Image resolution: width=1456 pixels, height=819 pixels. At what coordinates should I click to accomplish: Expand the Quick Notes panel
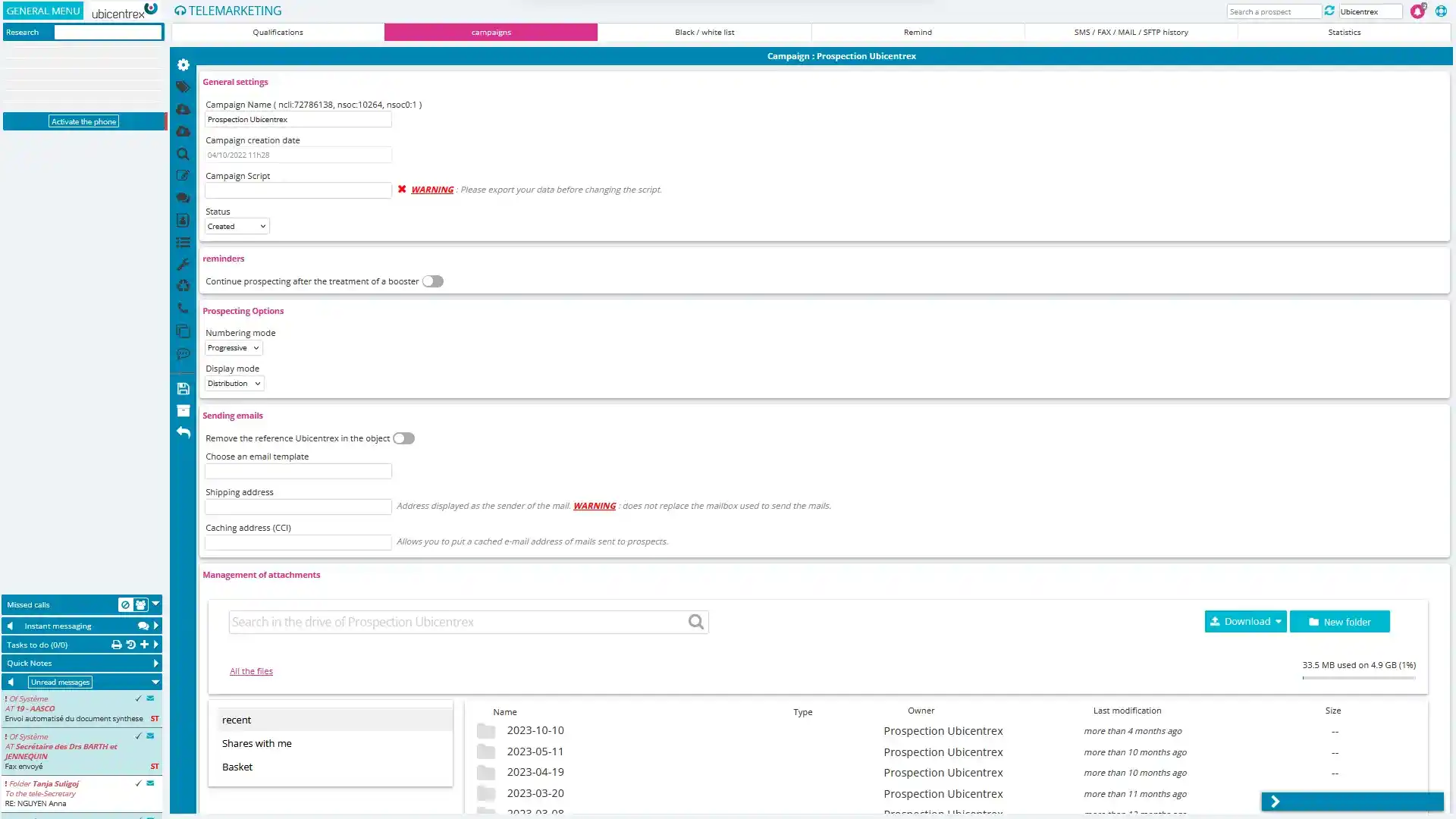pyautogui.click(x=156, y=663)
